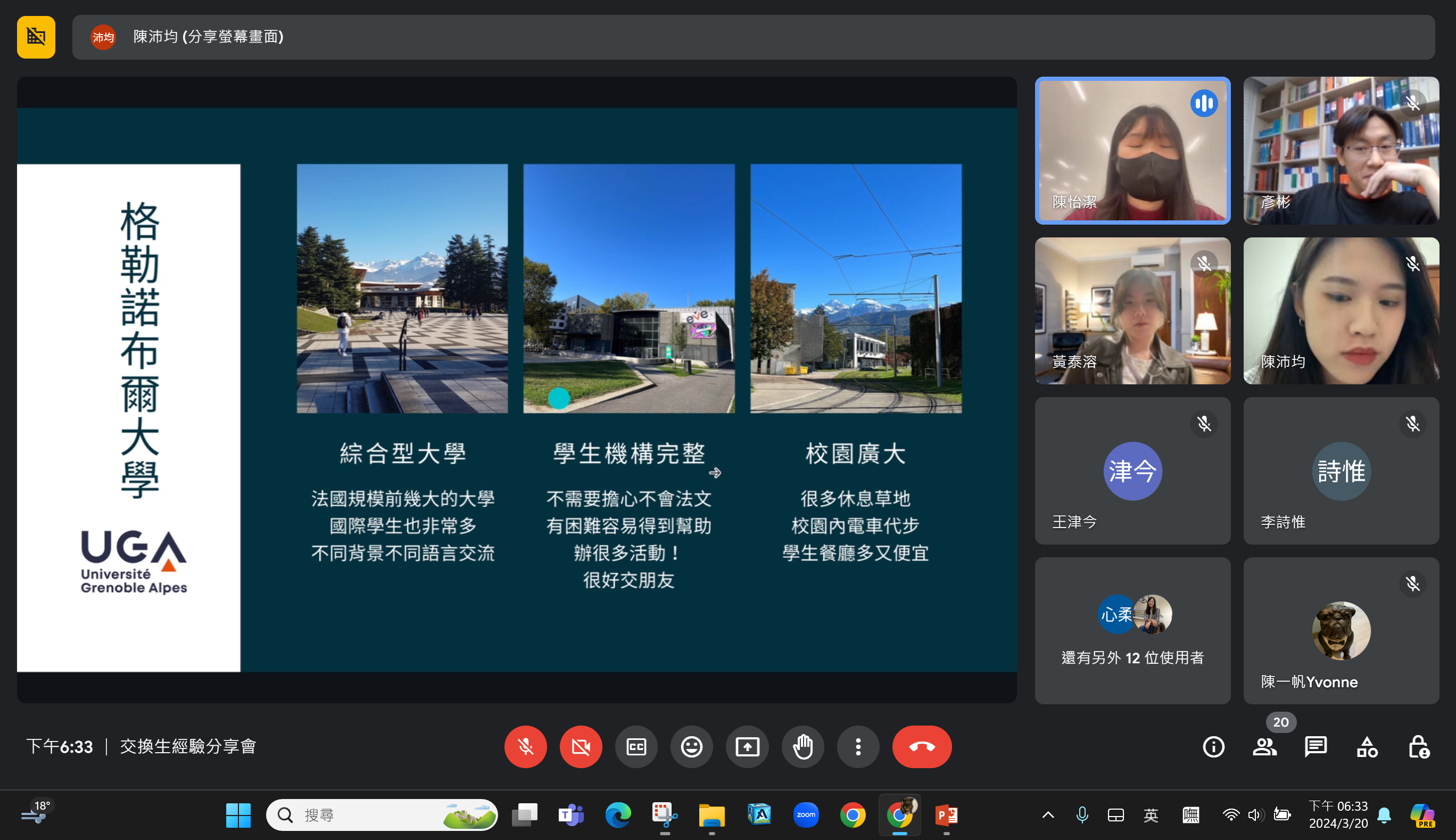Open host controls lock icon
The width and height of the screenshot is (1456, 840).
point(1419,747)
